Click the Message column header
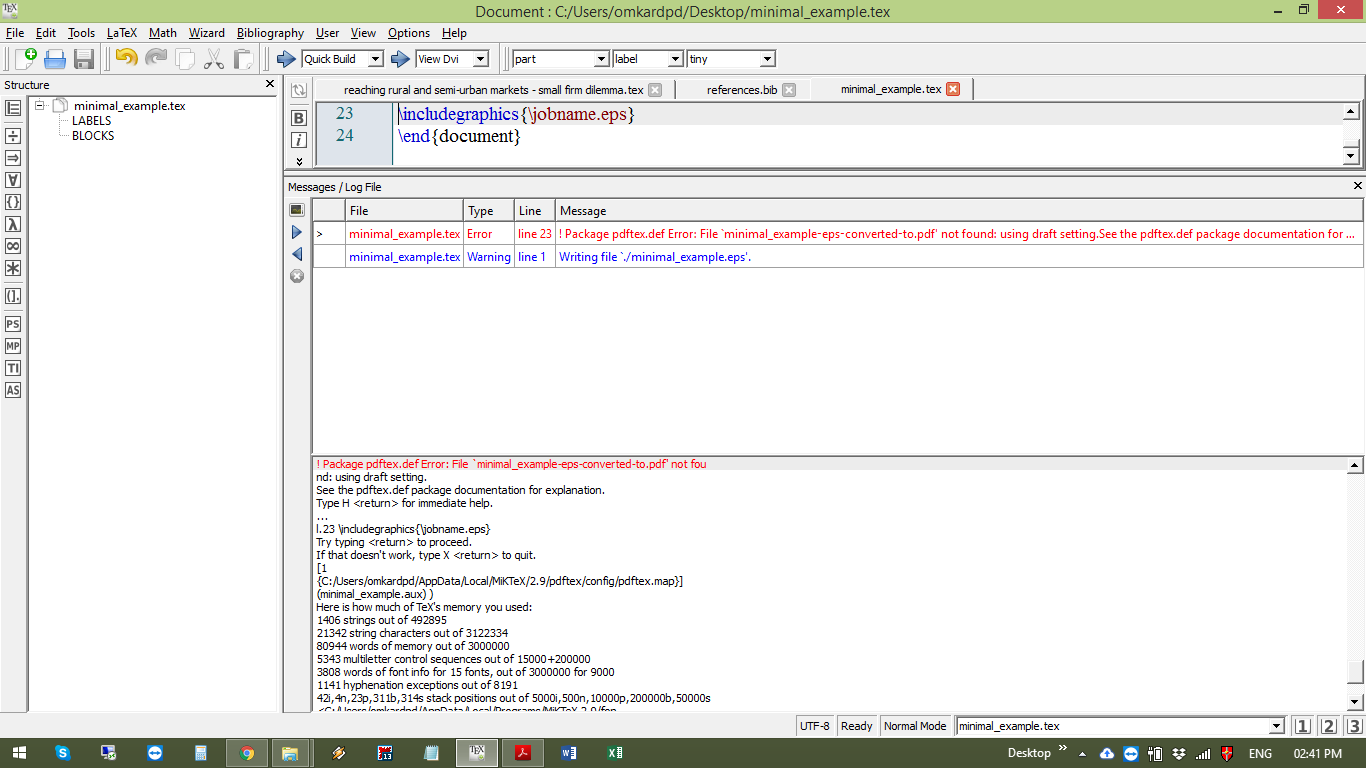The height and width of the screenshot is (768, 1366). (959, 210)
